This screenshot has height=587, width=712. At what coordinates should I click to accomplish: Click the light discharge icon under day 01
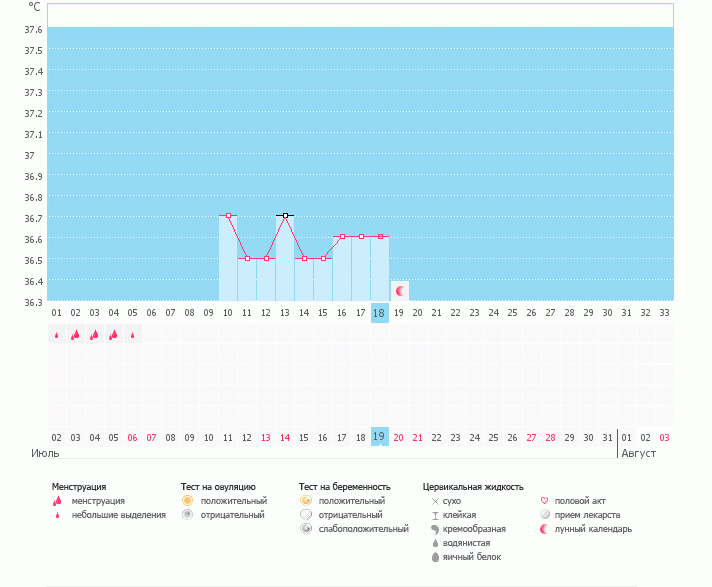tap(56, 335)
